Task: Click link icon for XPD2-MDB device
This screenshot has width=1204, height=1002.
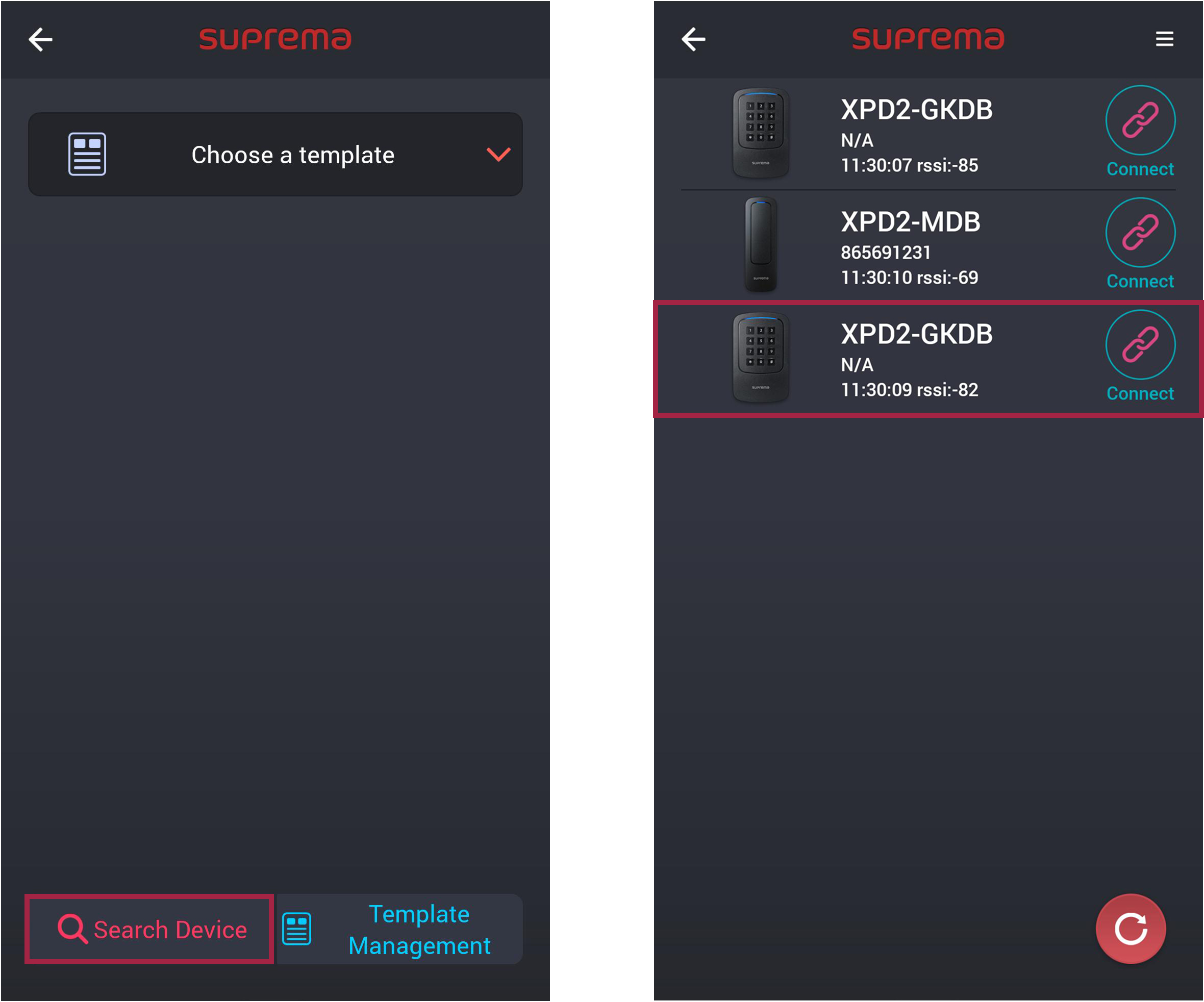Action: tap(1140, 233)
